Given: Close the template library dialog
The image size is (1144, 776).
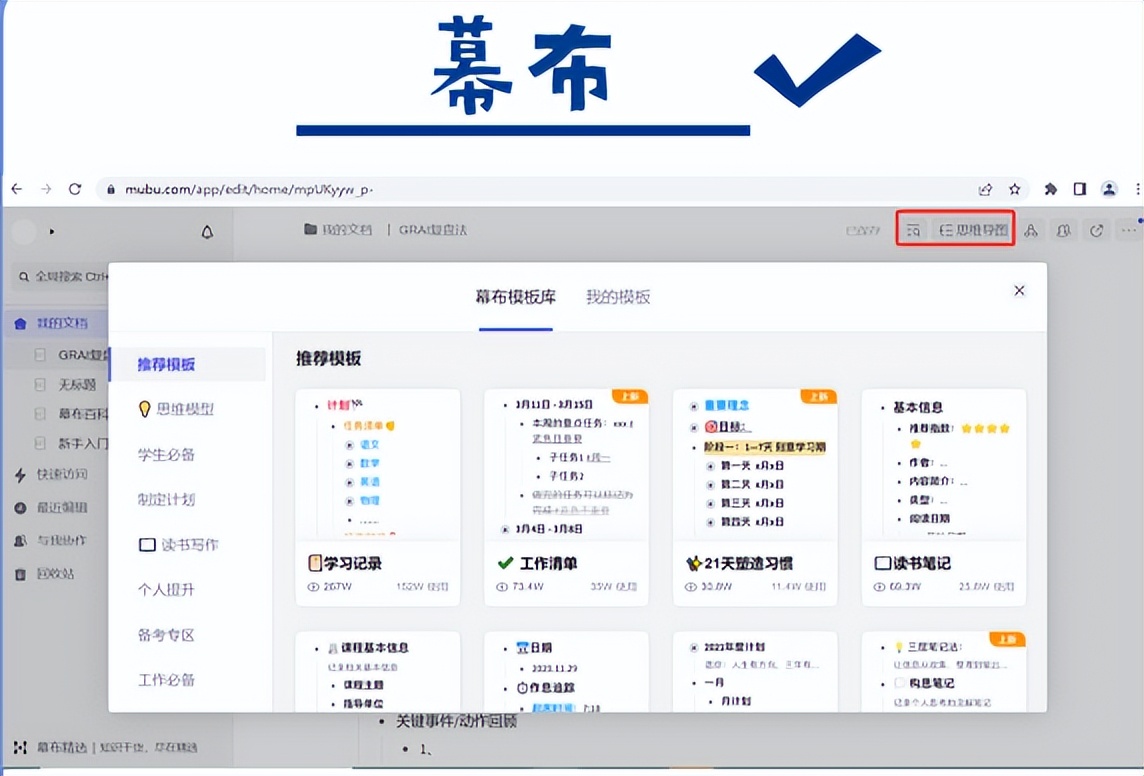Looking at the screenshot, I should coord(1019,290).
